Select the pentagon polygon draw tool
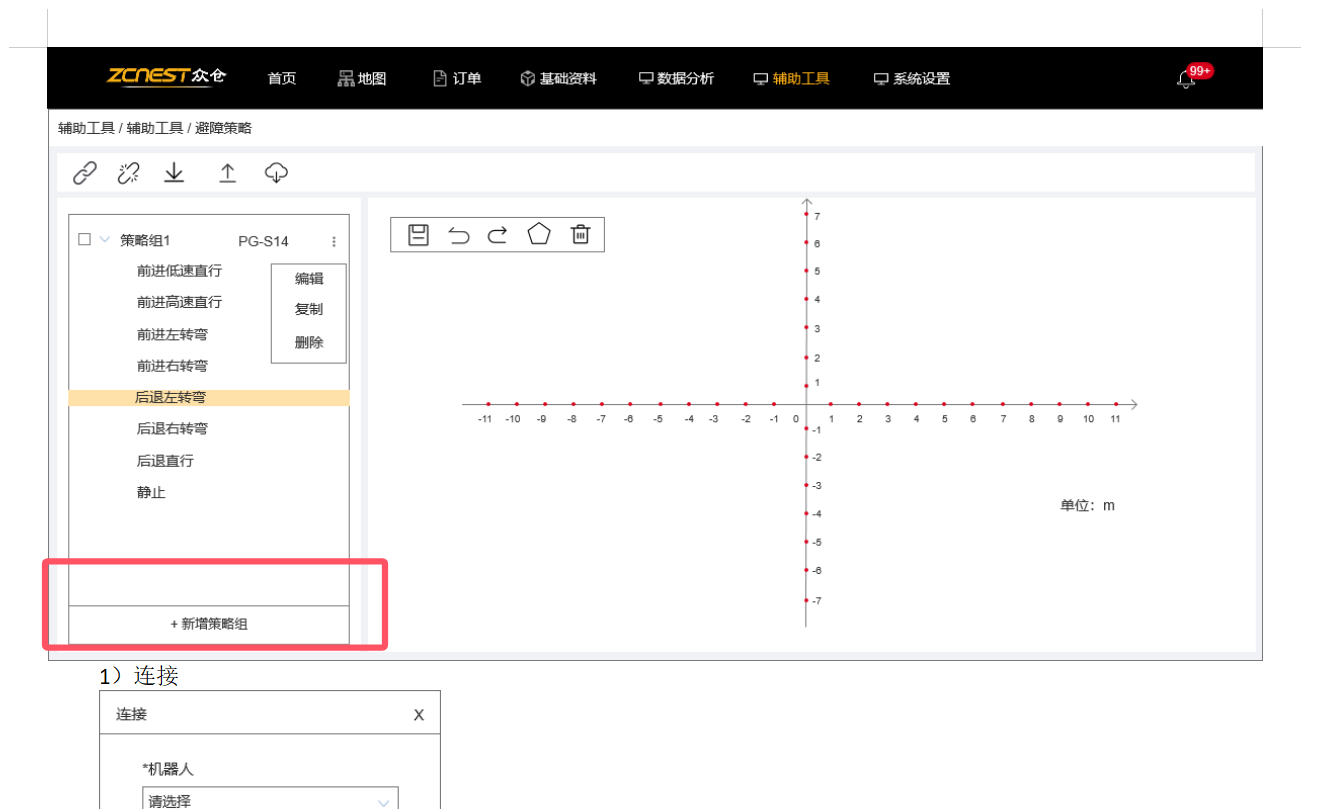1326x809 pixels. (539, 234)
